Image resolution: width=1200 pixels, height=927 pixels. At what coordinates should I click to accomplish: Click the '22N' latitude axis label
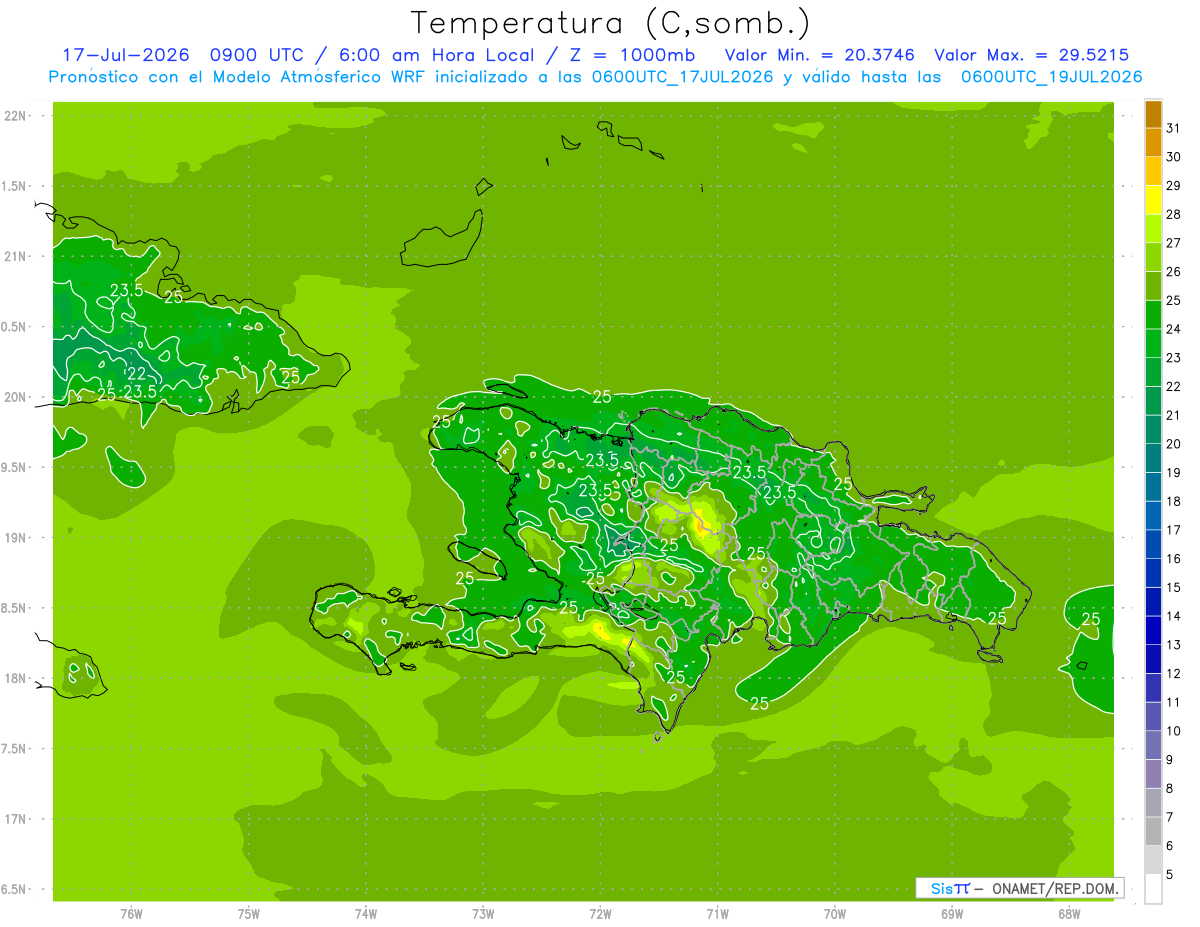pos(16,116)
